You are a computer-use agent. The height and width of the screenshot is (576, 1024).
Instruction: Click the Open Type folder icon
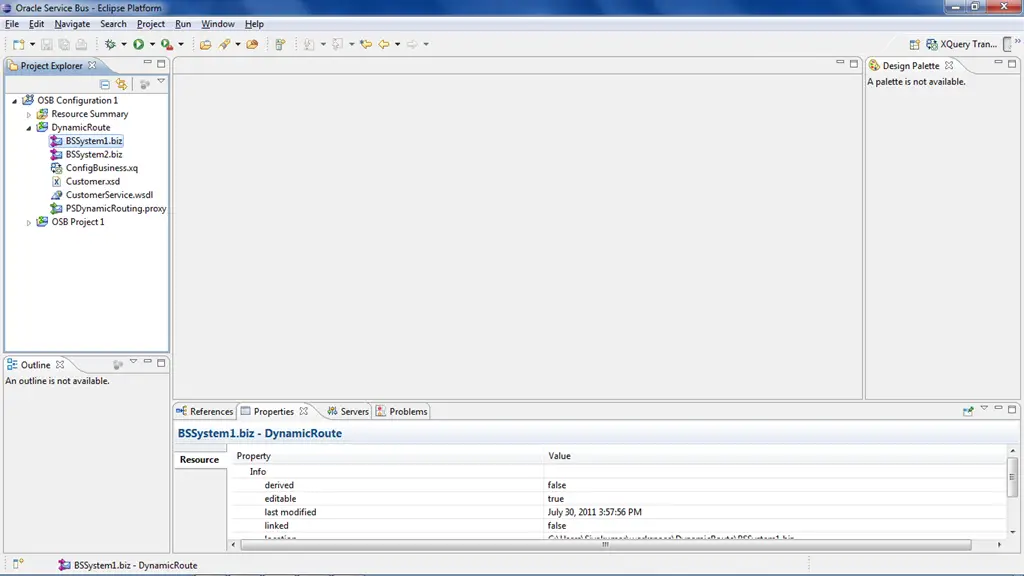pyautogui.click(x=206, y=44)
